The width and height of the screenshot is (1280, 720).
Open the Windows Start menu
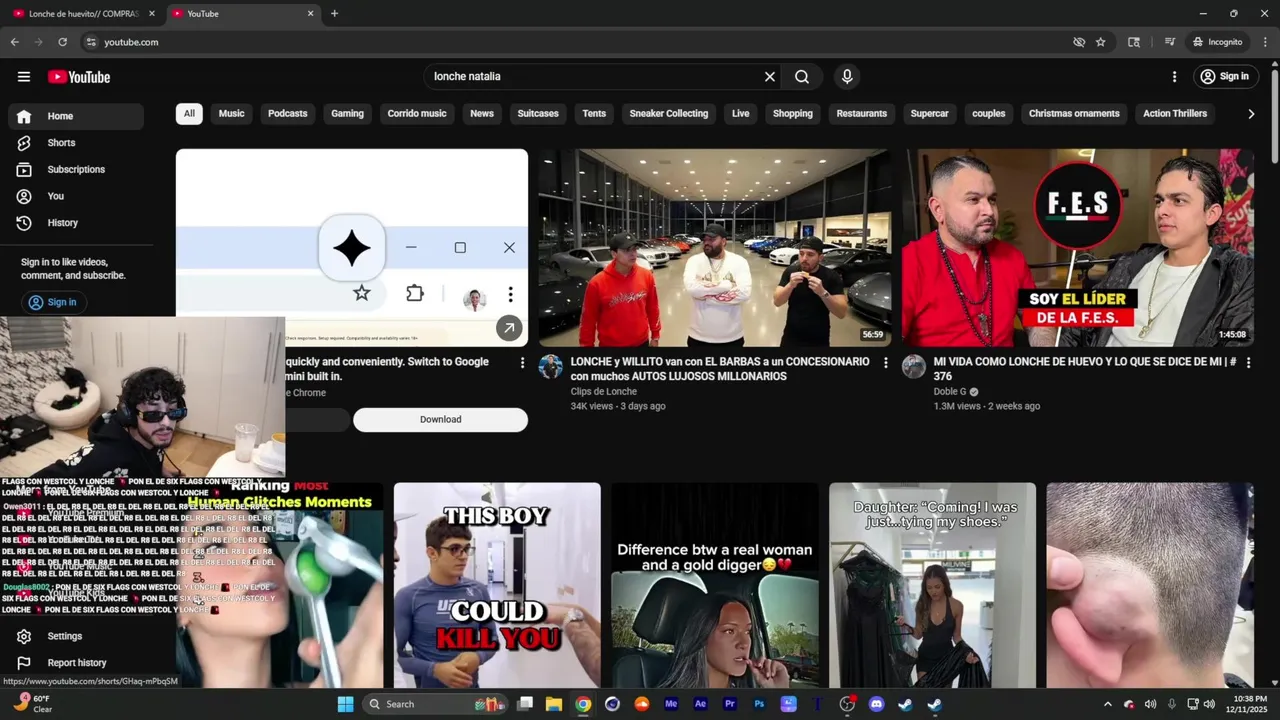point(345,704)
